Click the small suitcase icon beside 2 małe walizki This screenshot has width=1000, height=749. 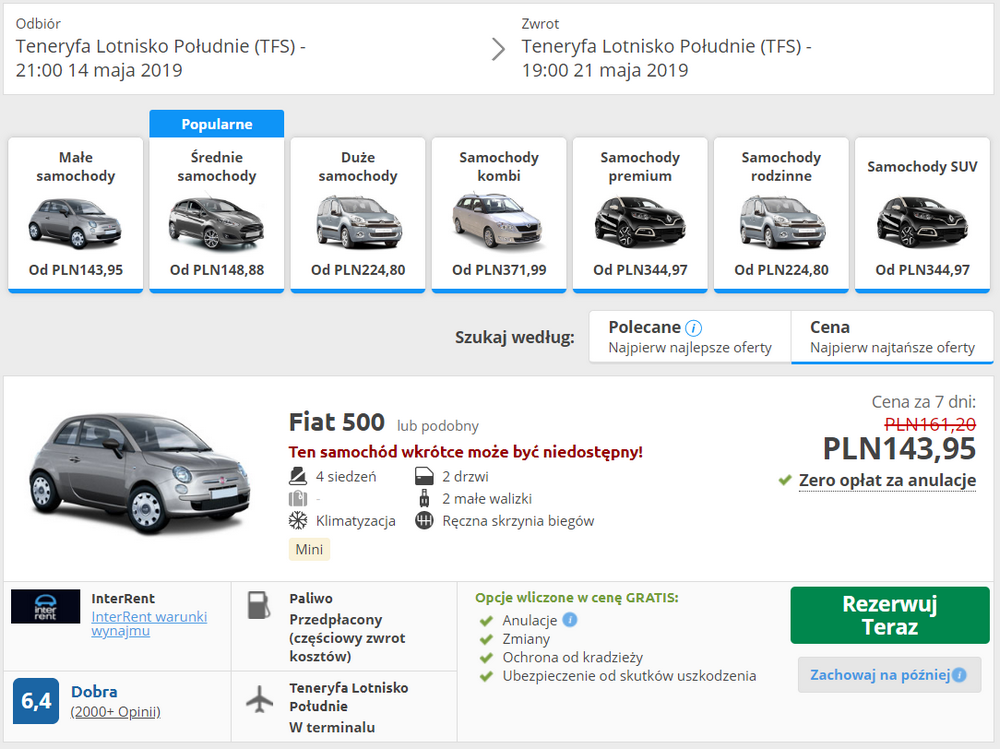(x=424, y=498)
